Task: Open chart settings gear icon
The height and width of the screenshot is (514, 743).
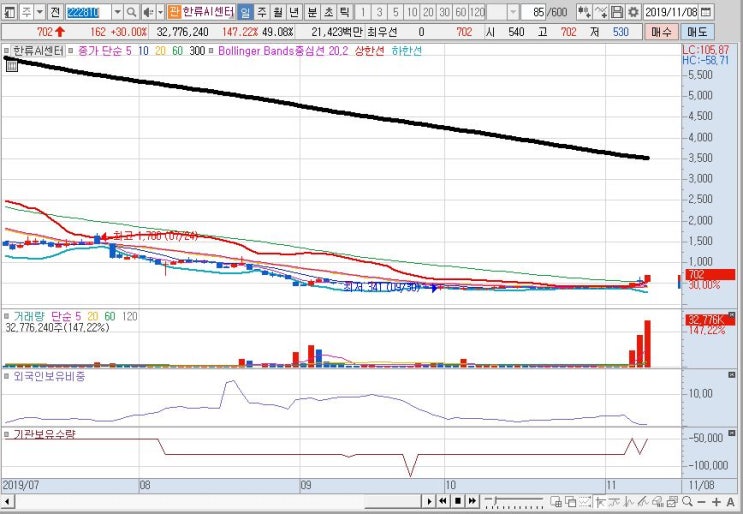Action: (633, 12)
